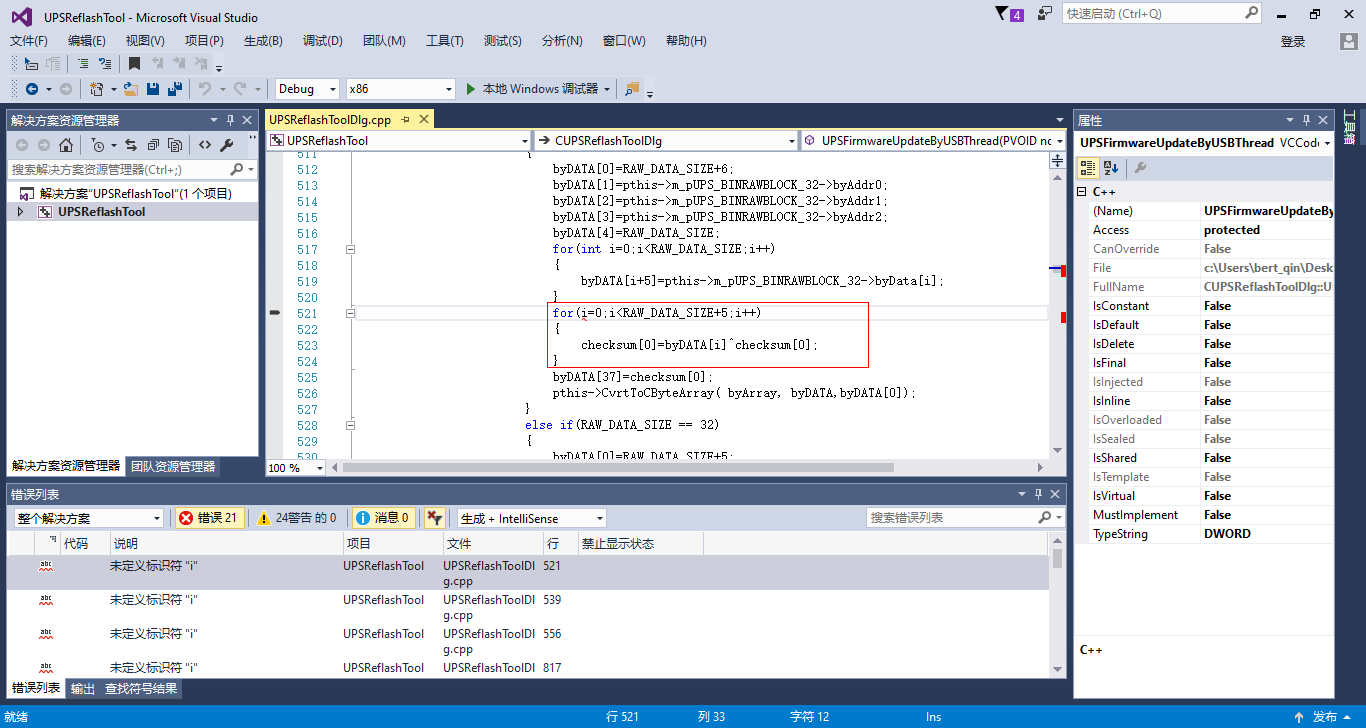Open the 整个解决方案 scope dropdown

88,518
